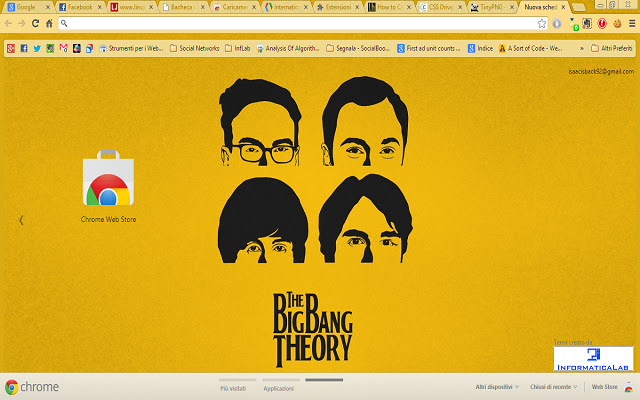Open the dark colorful bookmark icon beside Gmail
Image resolution: width=640 pixels, height=400 pixels.
click(76, 49)
